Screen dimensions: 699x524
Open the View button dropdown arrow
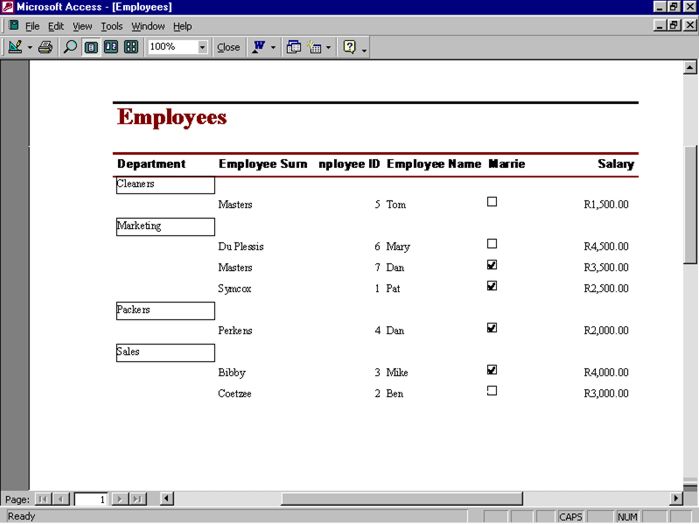coord(30,47)
